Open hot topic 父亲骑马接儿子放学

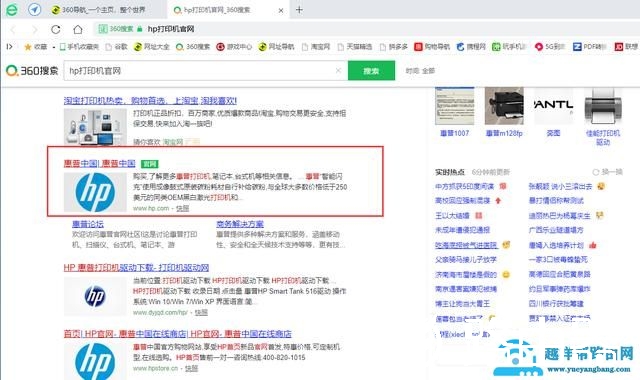(x=466, y=260)
